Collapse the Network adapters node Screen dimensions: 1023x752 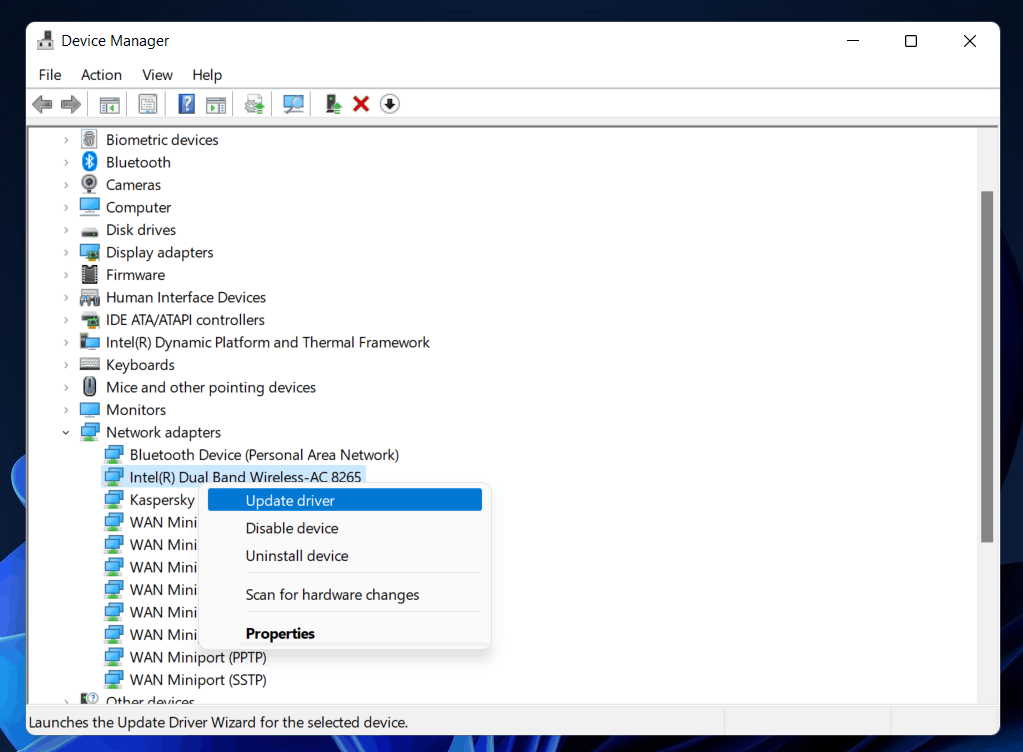(66, 432)
